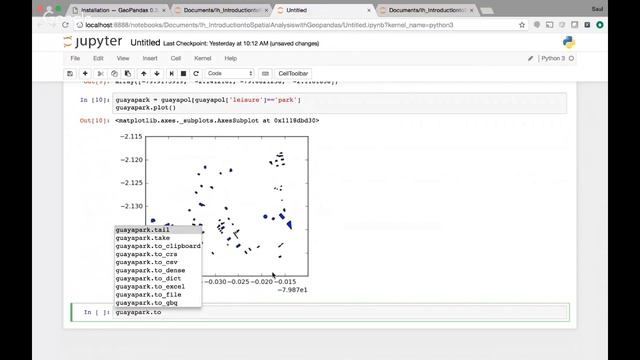Insert a cell below with the plus icon
The height and width of the screenshot is (360, 640).
(85, 73)
